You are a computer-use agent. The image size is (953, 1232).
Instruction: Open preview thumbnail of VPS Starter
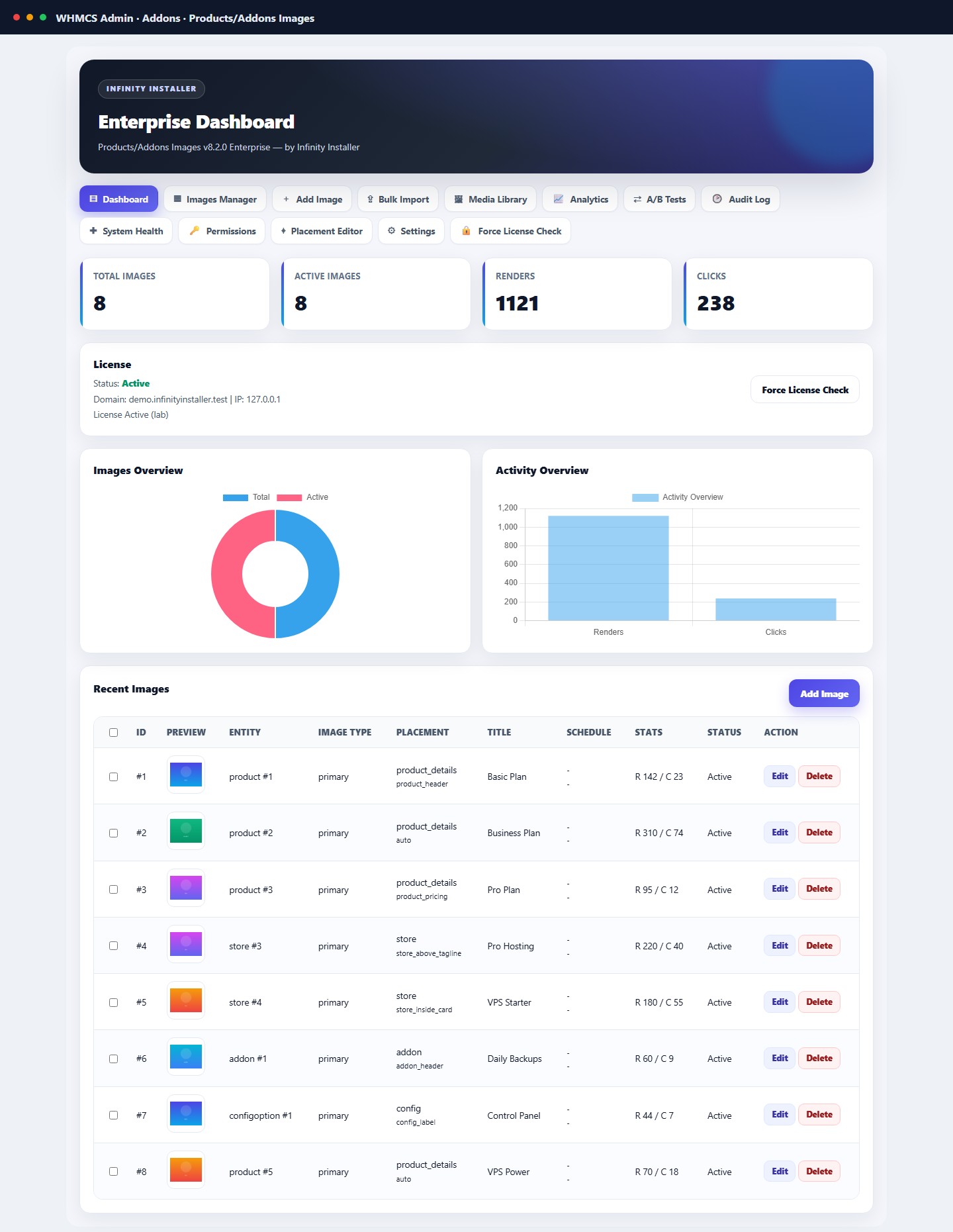tap(186, 1000)
